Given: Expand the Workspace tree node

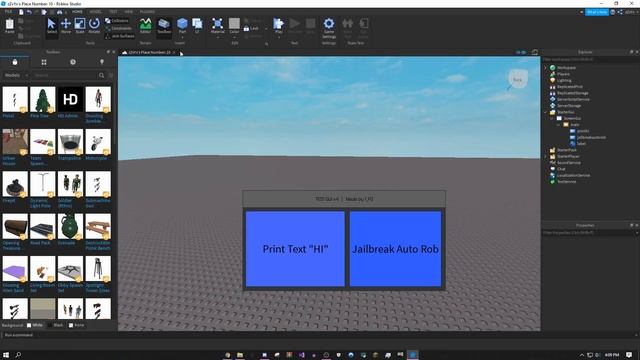Looking at the screenshot, I should (x=546, y=68).
